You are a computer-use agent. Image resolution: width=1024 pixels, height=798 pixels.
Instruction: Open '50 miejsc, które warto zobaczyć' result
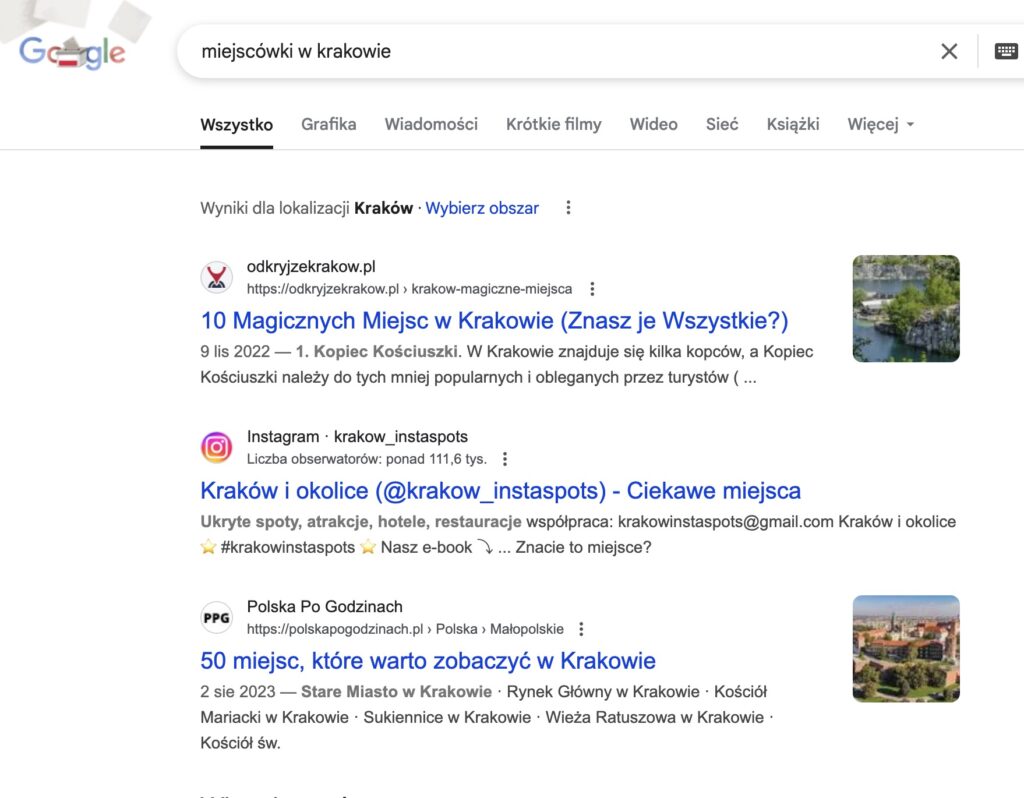pyautogui.click(x=428, y=660)
